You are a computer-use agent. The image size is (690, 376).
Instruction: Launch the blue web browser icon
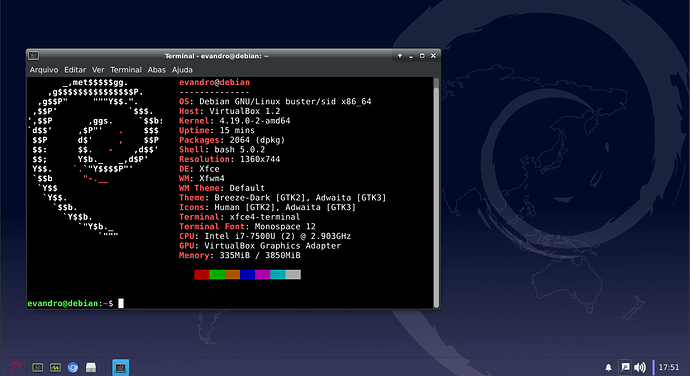click(73, 367)
